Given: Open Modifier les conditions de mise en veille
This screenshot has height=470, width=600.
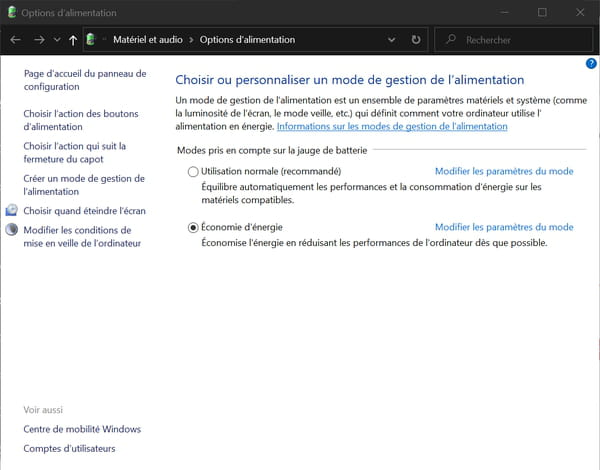Looking at the screenshot, I should (x=82, y=237).
